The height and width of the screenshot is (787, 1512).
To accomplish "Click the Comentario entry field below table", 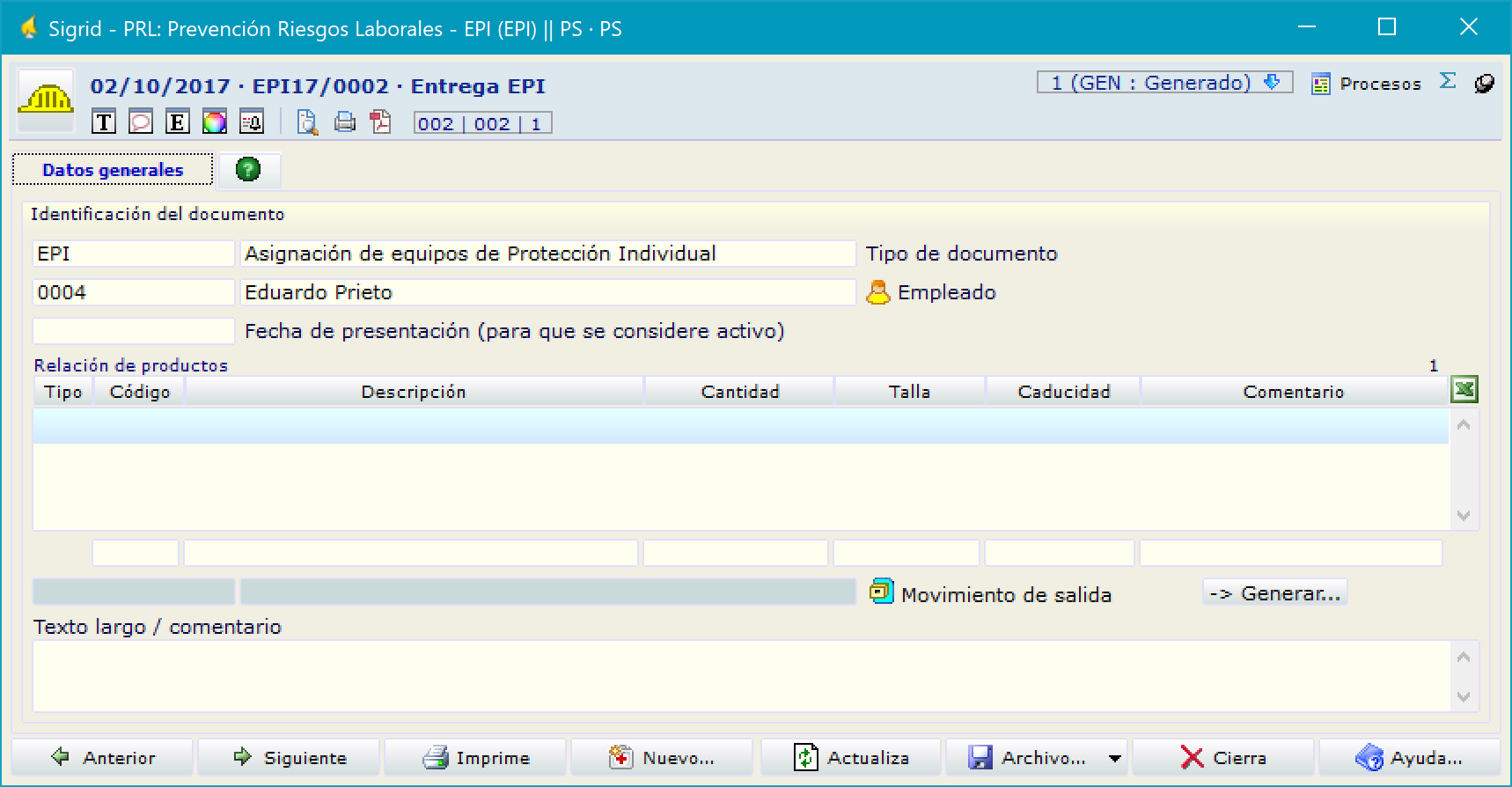I will coord(1291,553).
